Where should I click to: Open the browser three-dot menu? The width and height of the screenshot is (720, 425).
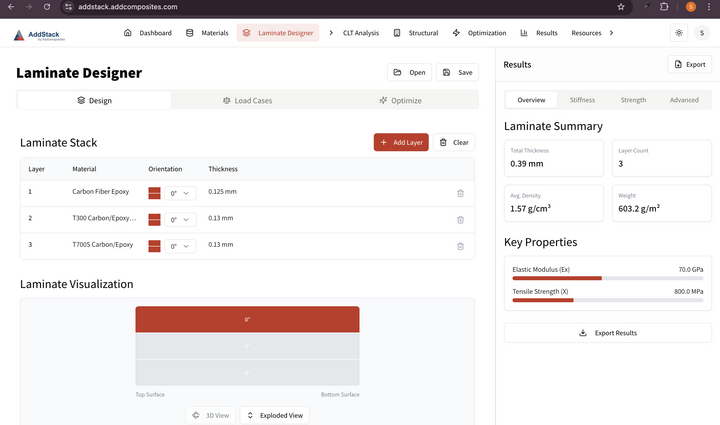[x=709, y=7]
